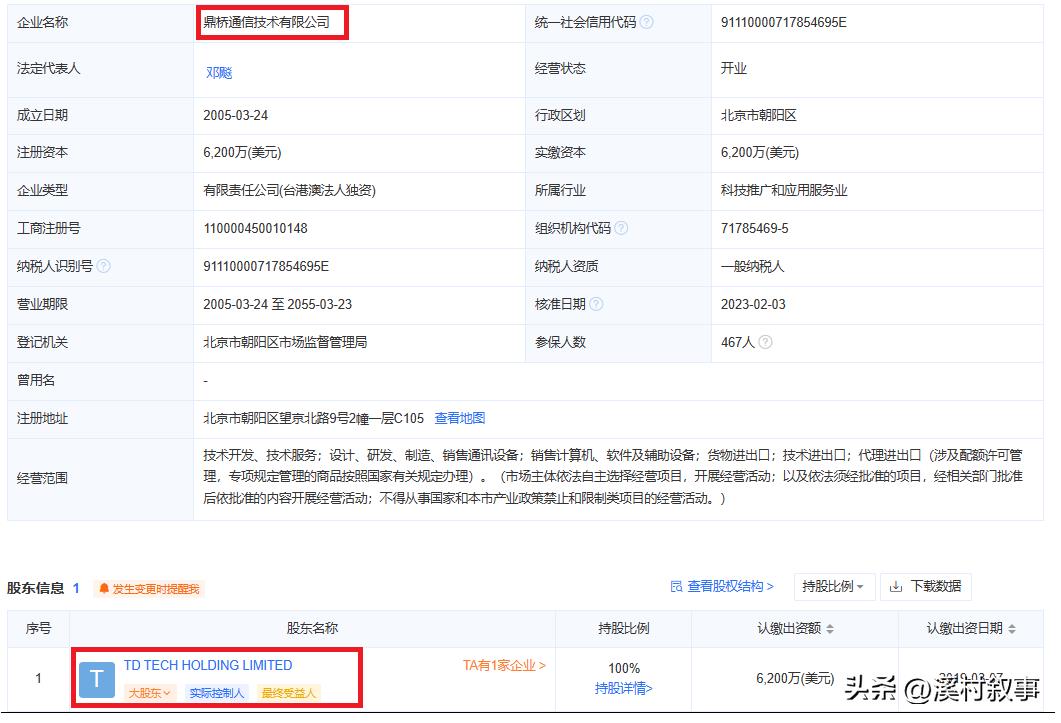Click the blue T shareholder avatar
1061x723 pixels.
pos(97,679)
